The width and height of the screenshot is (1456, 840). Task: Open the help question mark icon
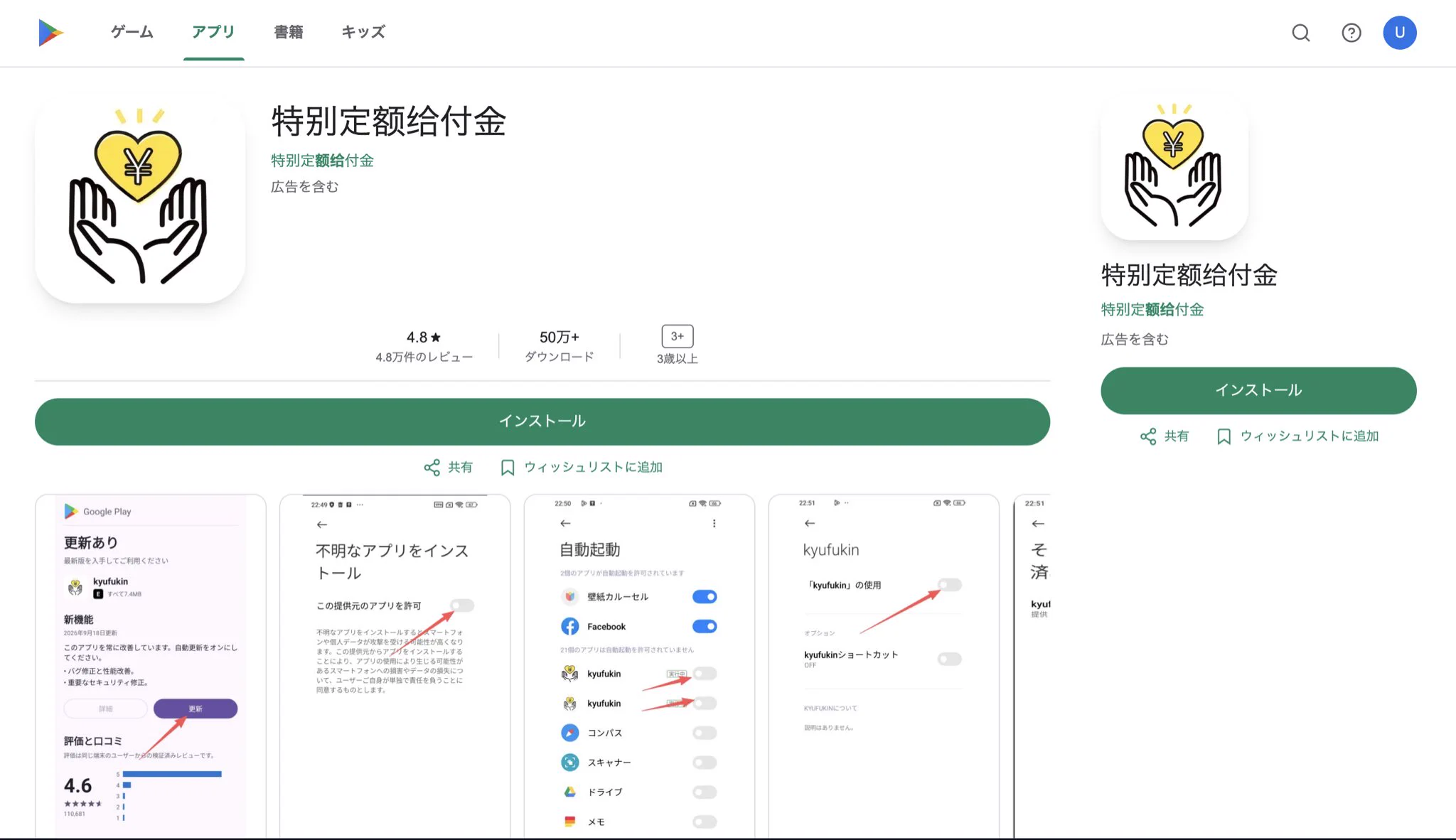click(x=1351, y=33)
